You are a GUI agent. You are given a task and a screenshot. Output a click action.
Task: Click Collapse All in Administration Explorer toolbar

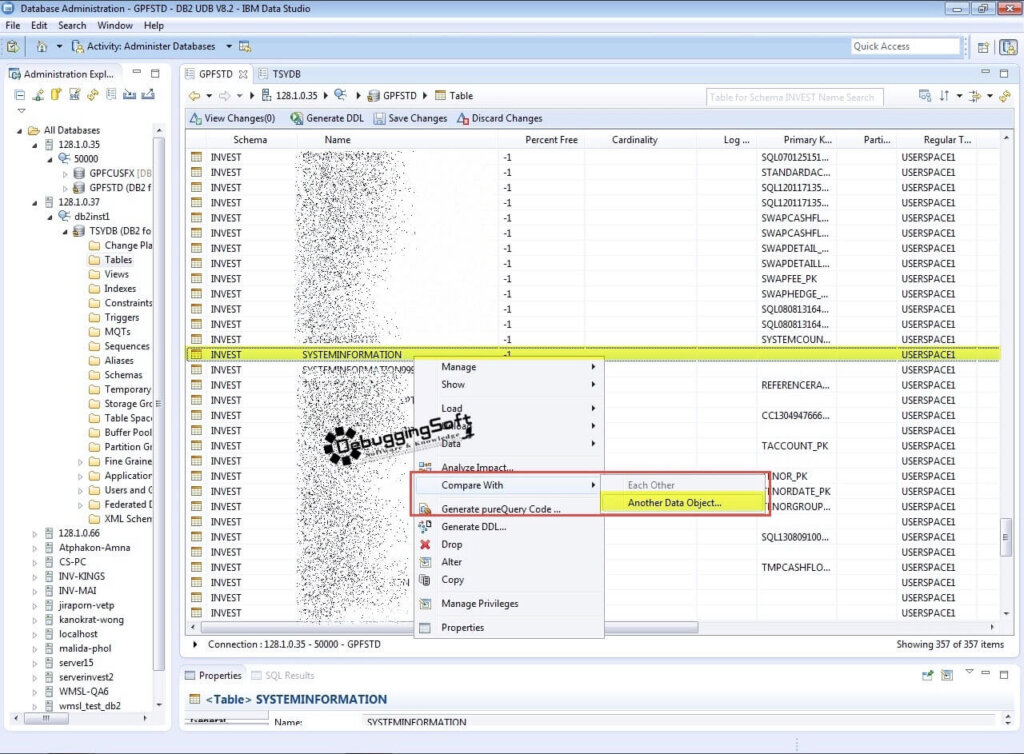tap(20, 95)
